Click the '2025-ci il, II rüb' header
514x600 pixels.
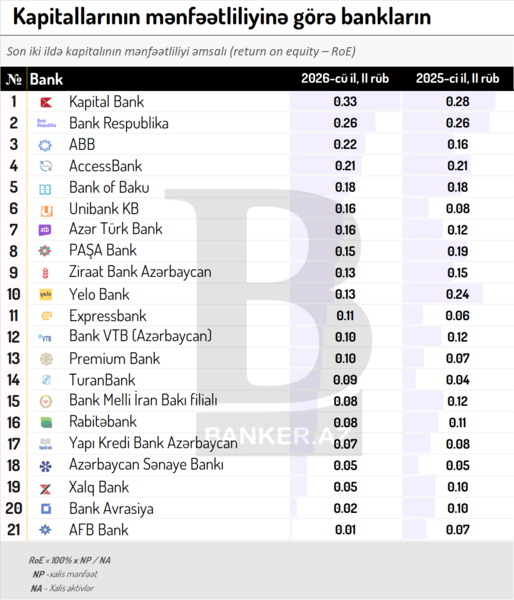point(457,78)
